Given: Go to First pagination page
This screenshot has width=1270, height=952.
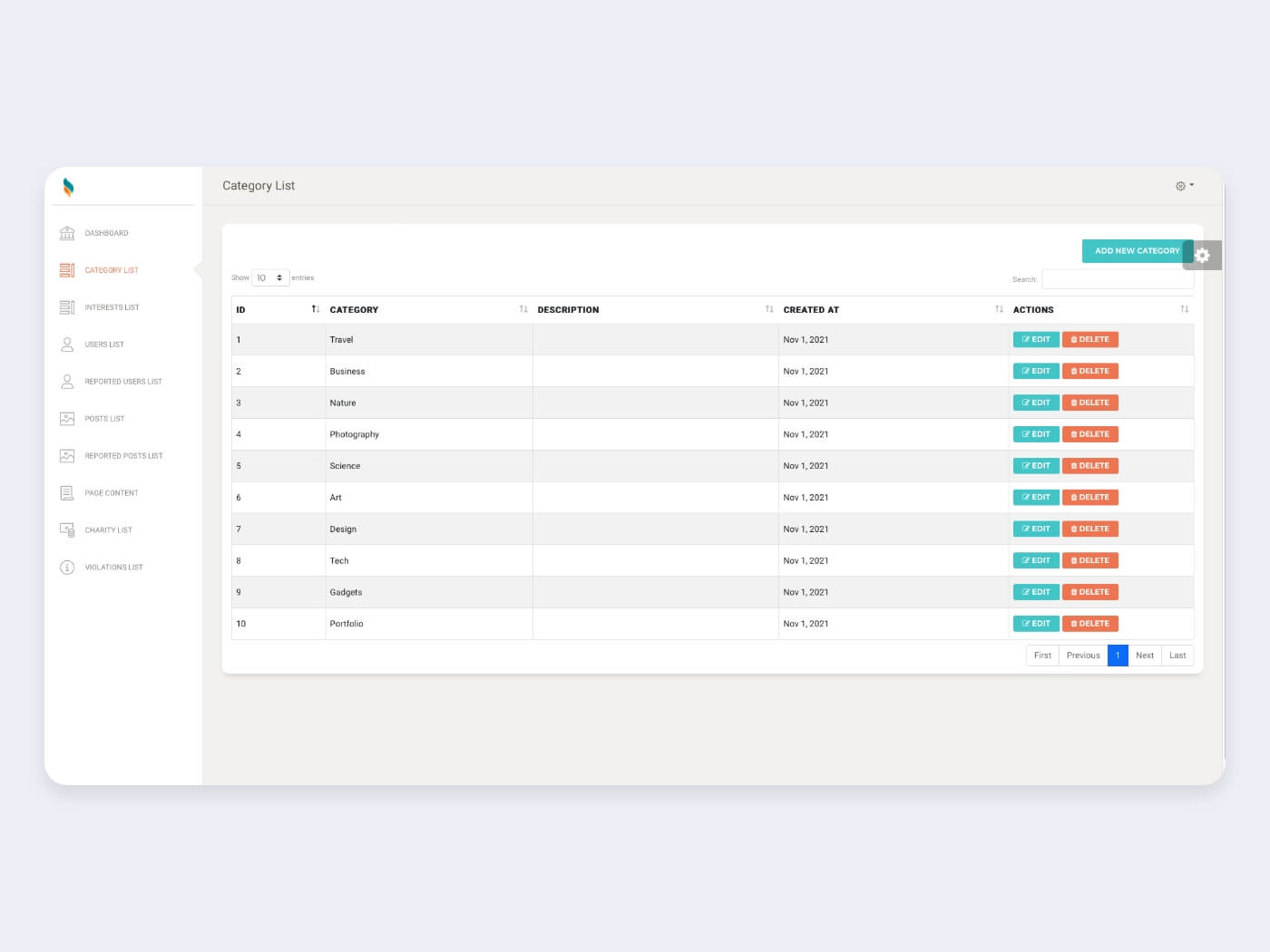Looking at the screenshot, I should pos(1042,656).
